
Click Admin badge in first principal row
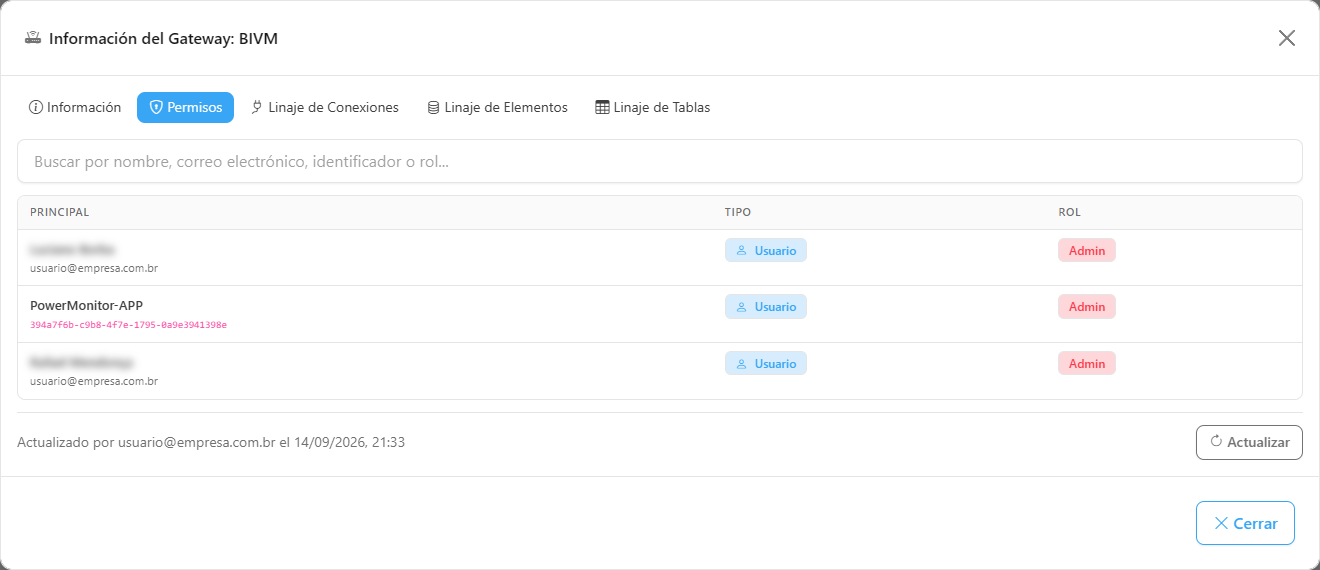(x=1087, y=250)
